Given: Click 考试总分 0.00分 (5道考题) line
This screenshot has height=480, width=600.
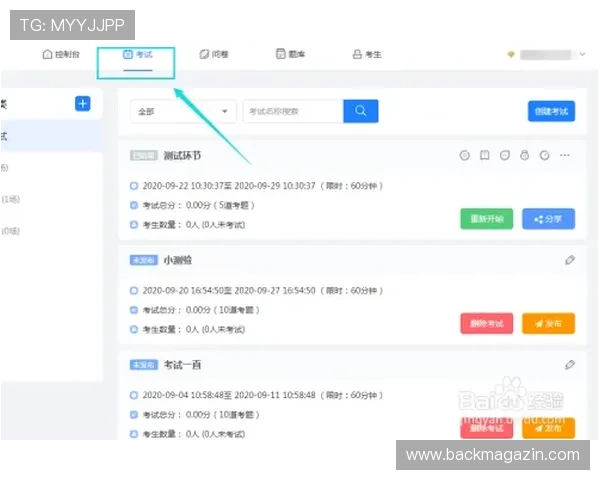Looking at the screenshot, I should 199,205.
